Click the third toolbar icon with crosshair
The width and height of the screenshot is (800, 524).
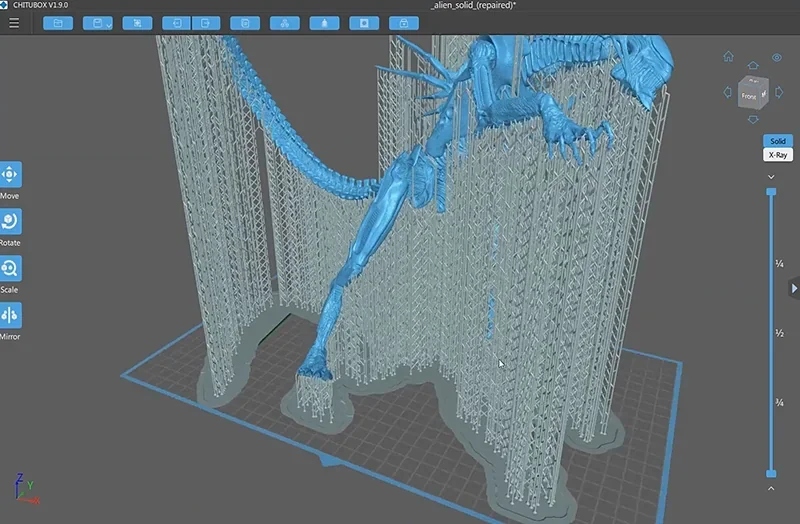coord(137,23)
